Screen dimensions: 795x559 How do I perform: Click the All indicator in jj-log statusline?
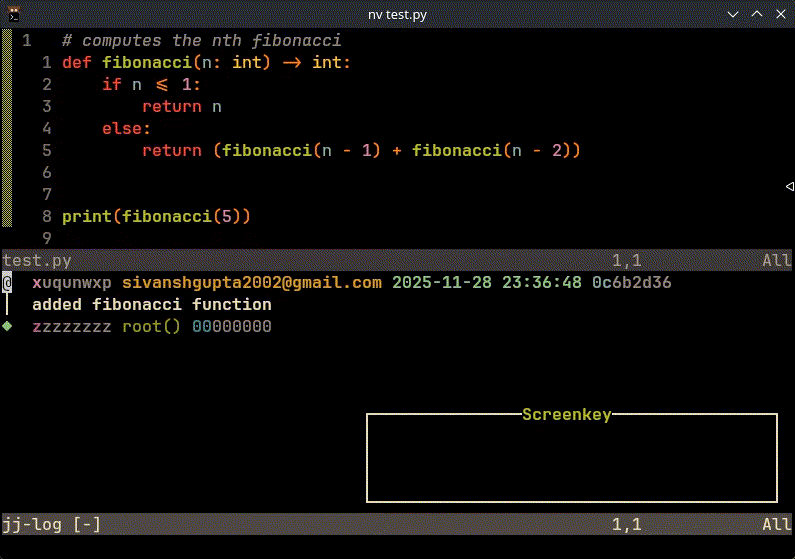(776, 523)
